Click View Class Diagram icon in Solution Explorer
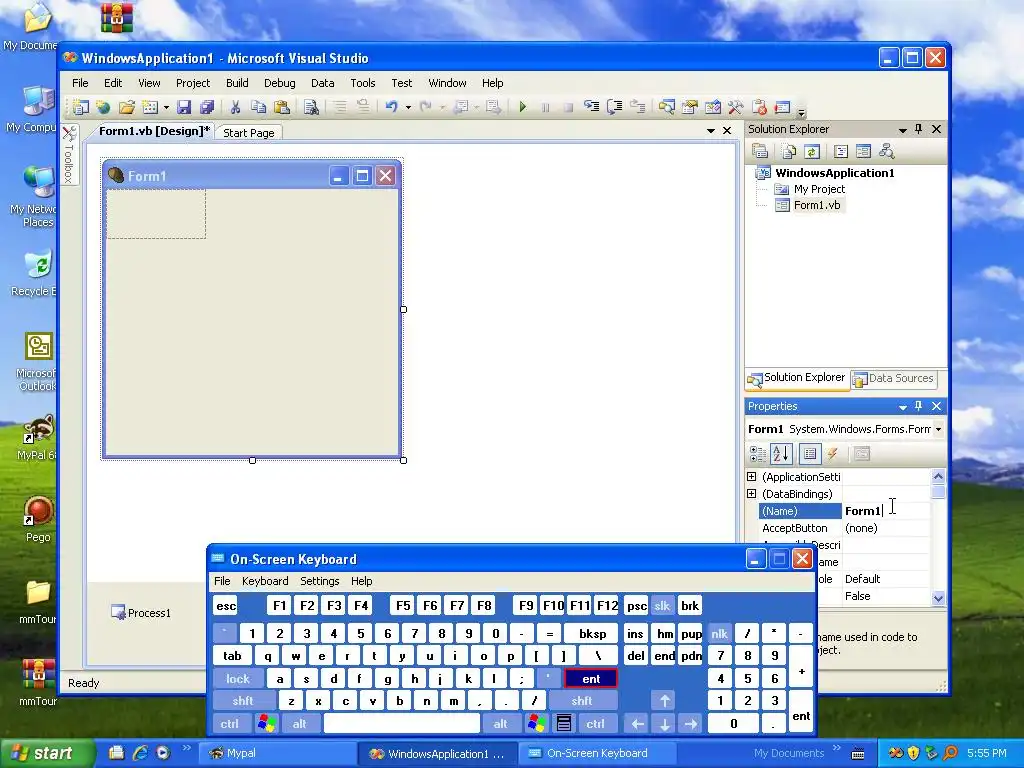The width and height of the screenshot is (1024, 768). 886,152
